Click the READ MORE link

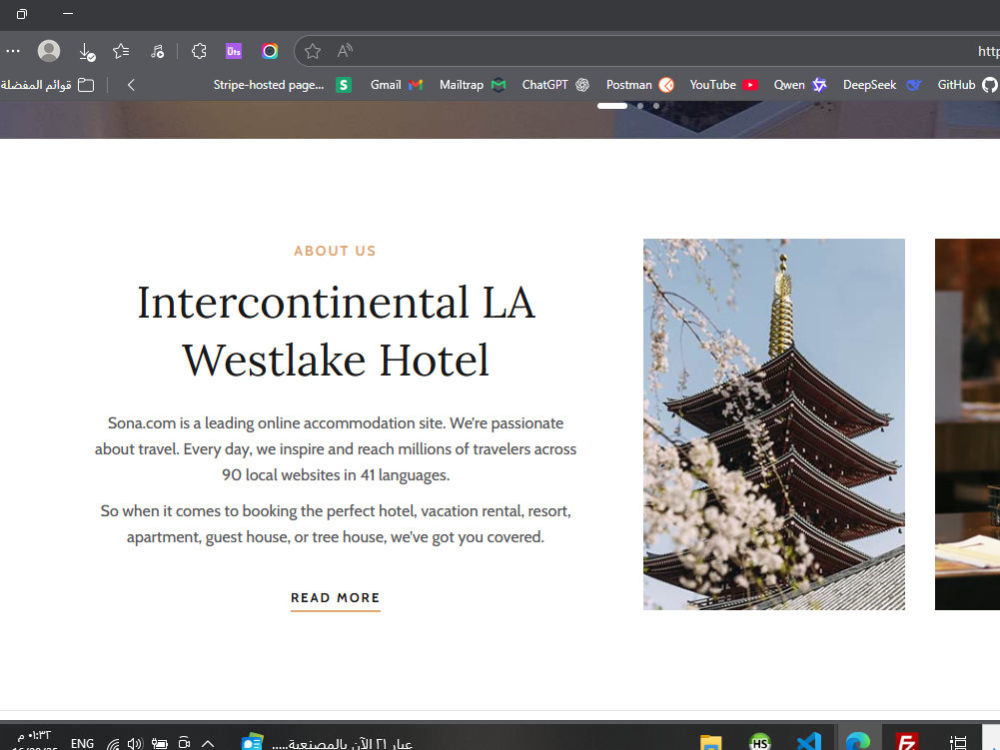(x=335, y=598)
